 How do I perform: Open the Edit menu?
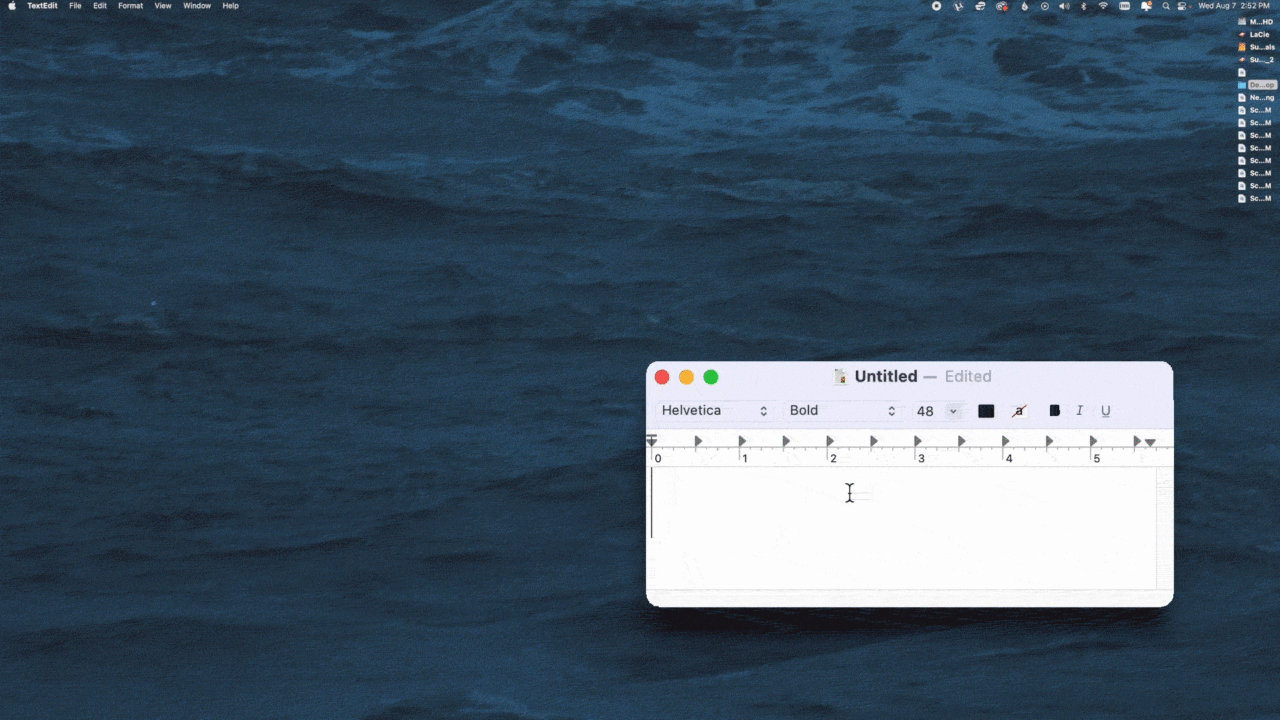[x=100, y=6]
